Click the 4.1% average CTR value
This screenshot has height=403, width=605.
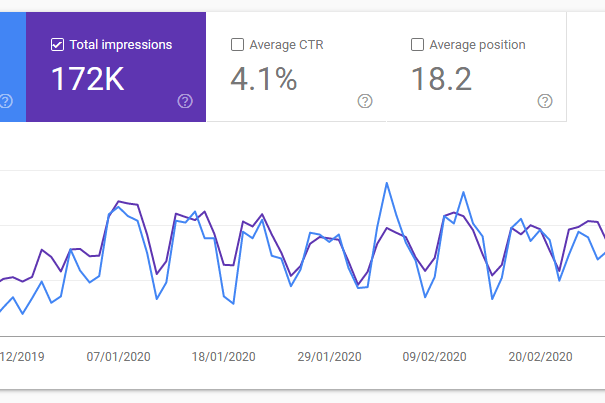(x=264, y=80)
